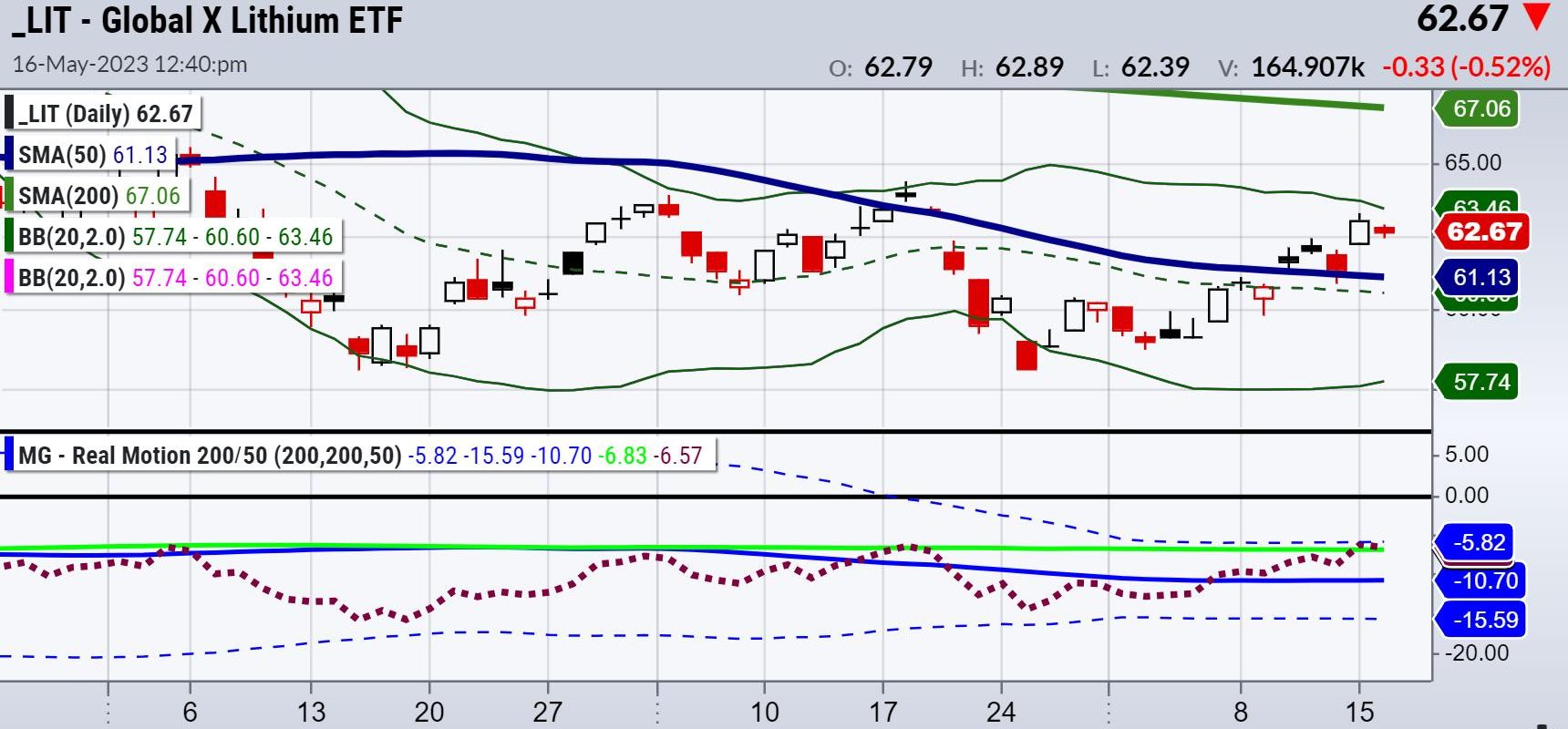Viewport: 1568px width, 729px height.
Task: Click the open value 62.79
Action: (x=898, y=67)
